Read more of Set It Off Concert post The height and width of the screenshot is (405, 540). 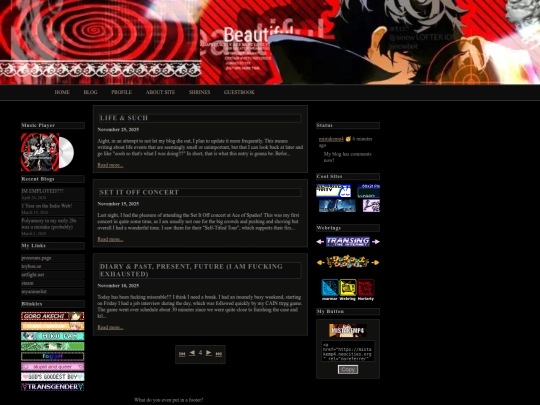[110, 239]
